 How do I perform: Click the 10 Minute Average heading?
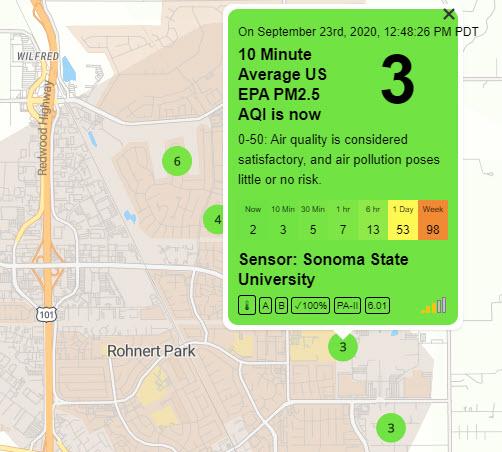282,84
